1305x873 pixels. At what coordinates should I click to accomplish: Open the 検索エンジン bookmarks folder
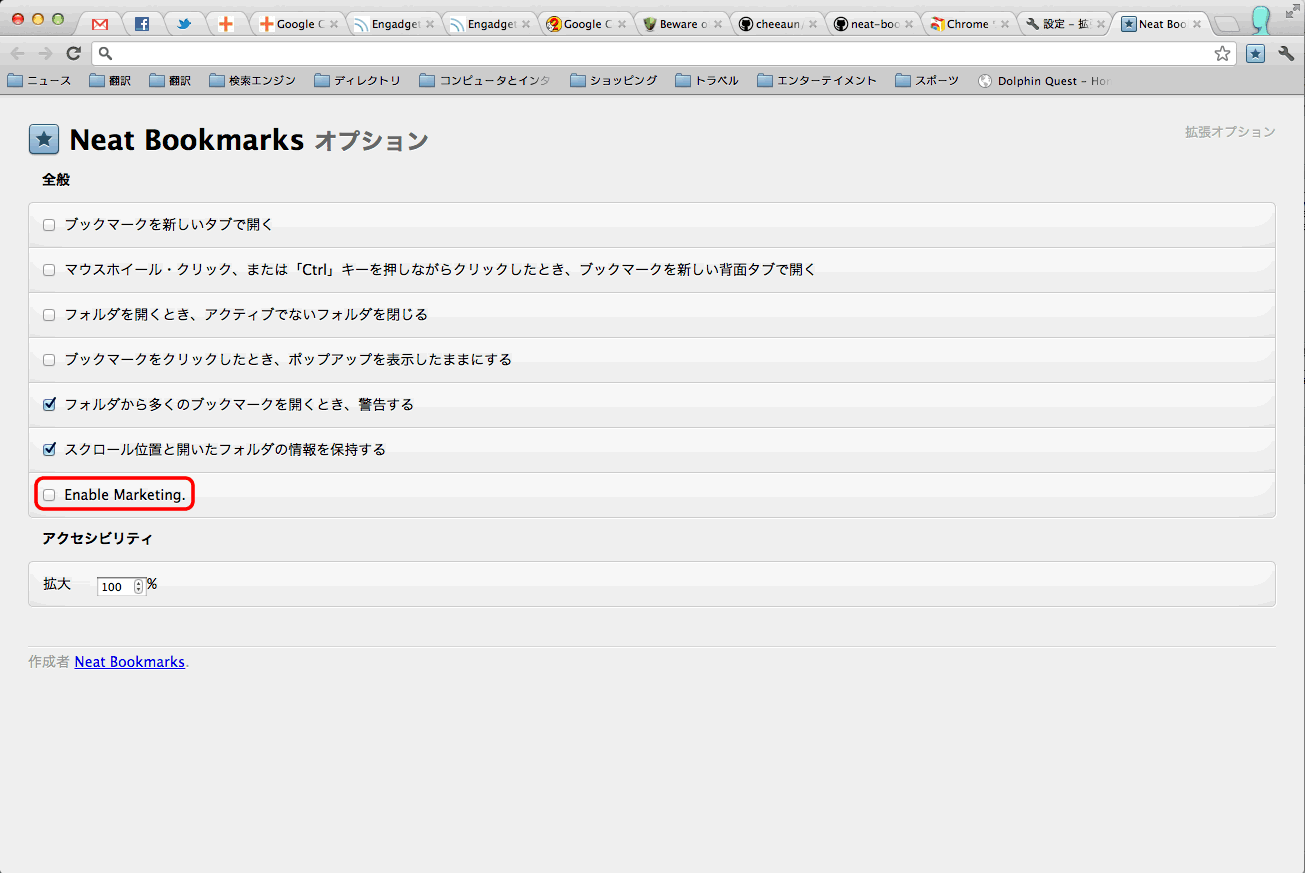click(253, 81)
